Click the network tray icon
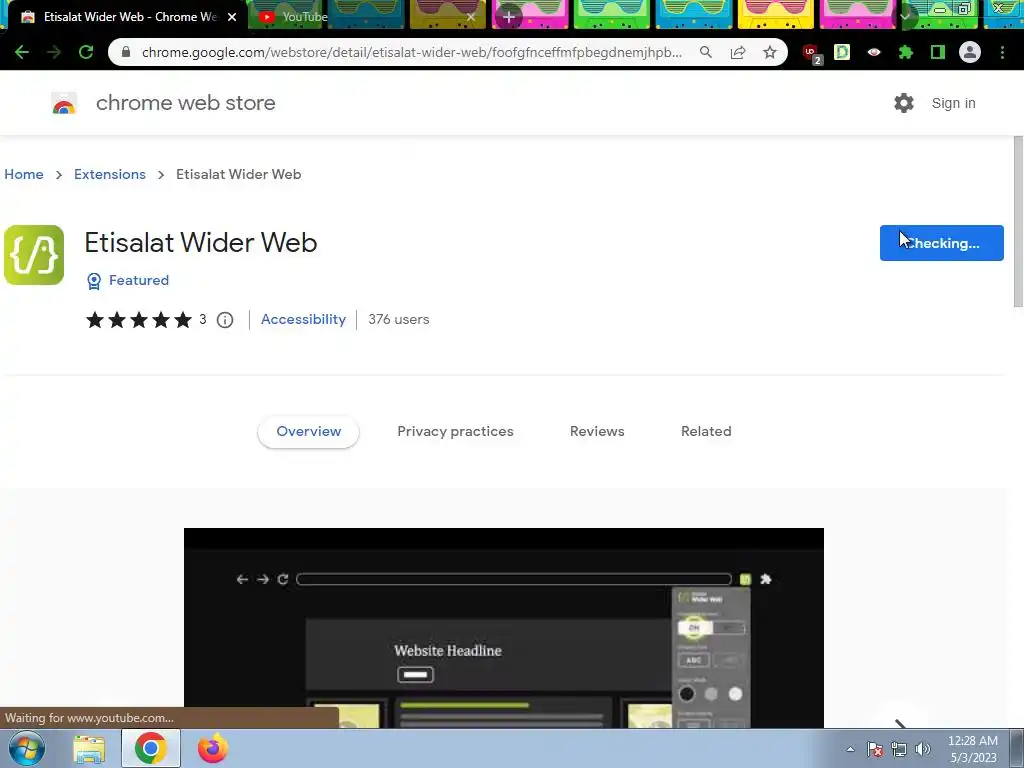The image size is (1024, 768). click(x=899, y=749)
